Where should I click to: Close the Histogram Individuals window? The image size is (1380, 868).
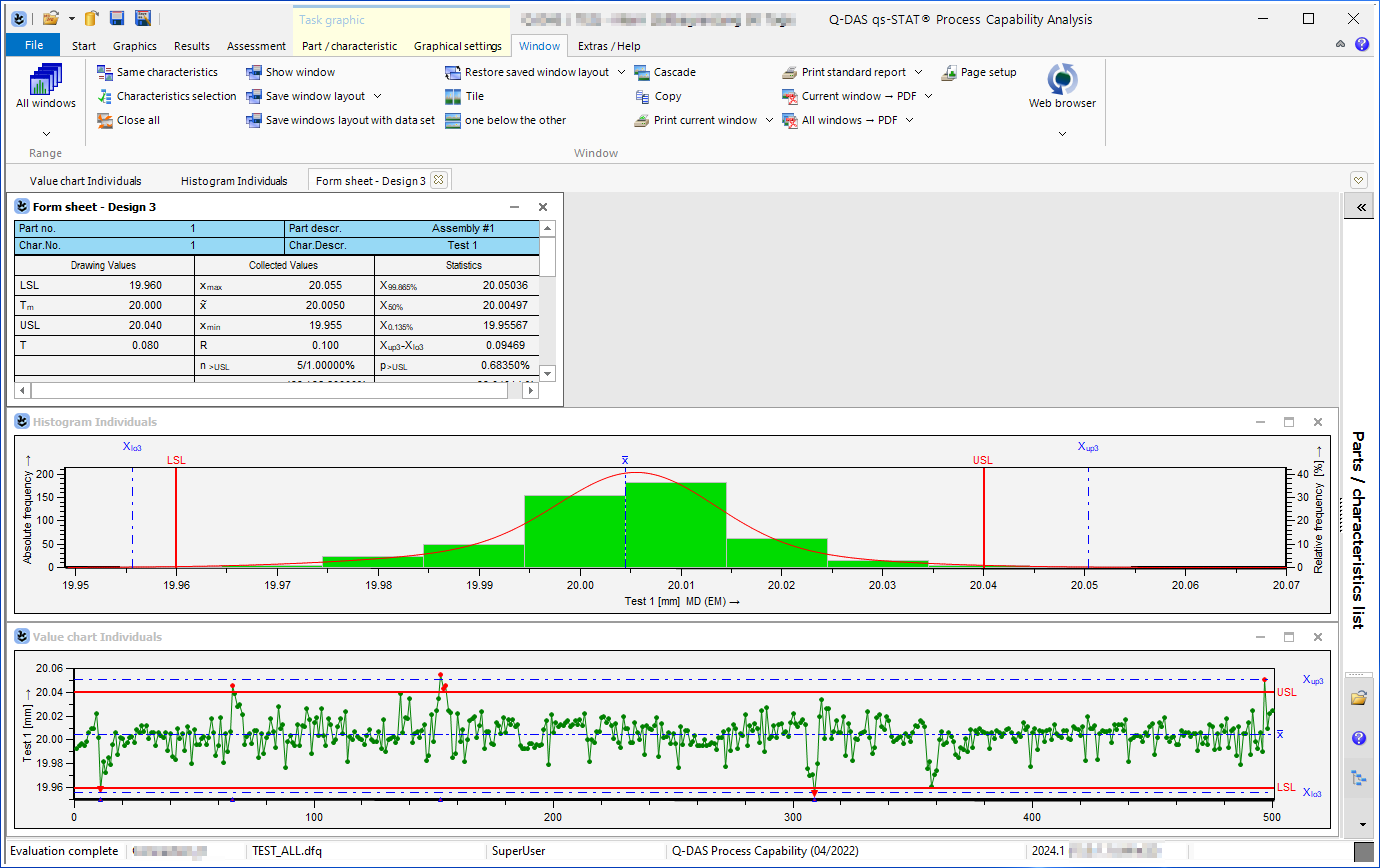pyautogui.click(x=1318, y=422)
